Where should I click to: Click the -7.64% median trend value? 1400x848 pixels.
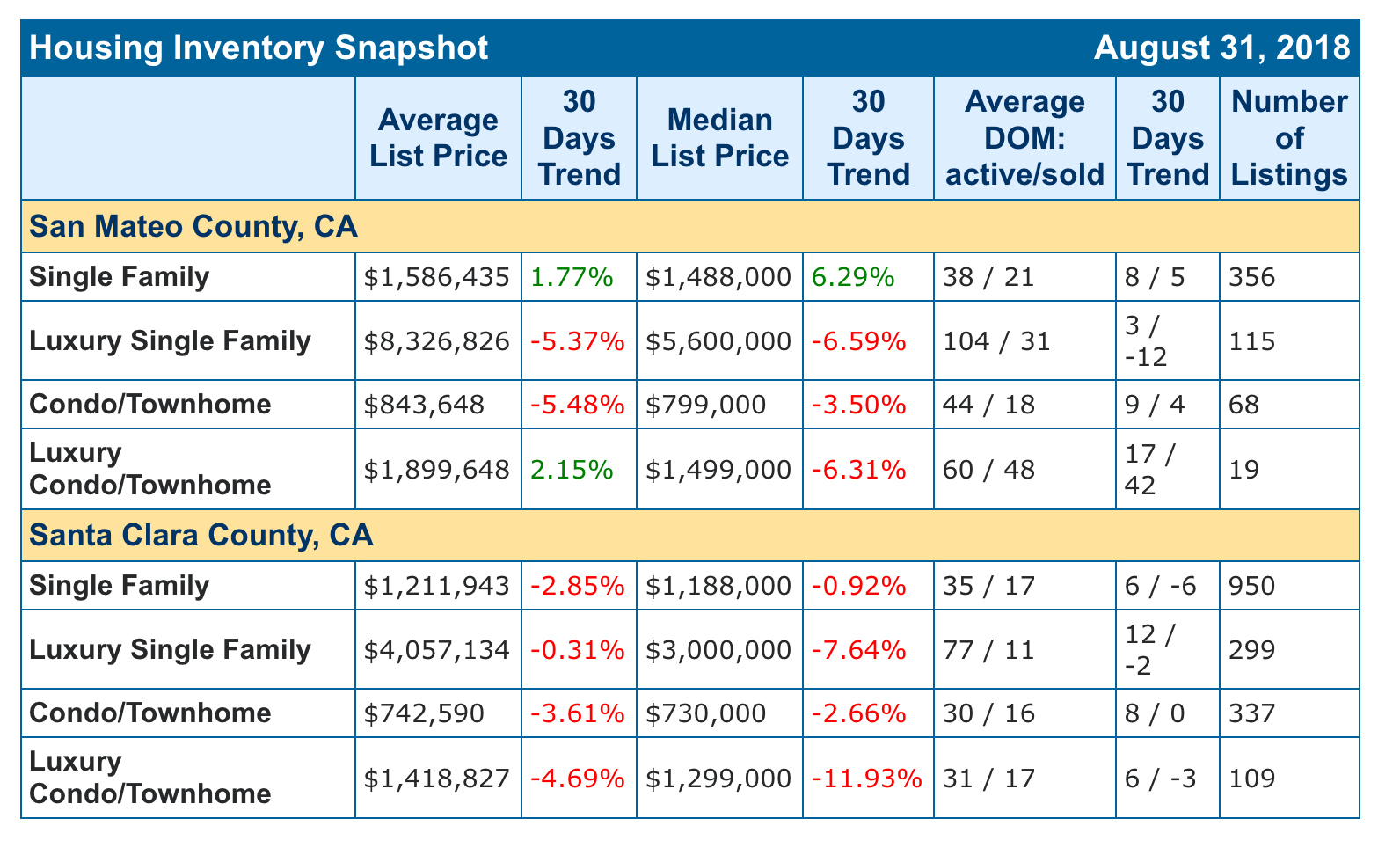pos(858,650)
